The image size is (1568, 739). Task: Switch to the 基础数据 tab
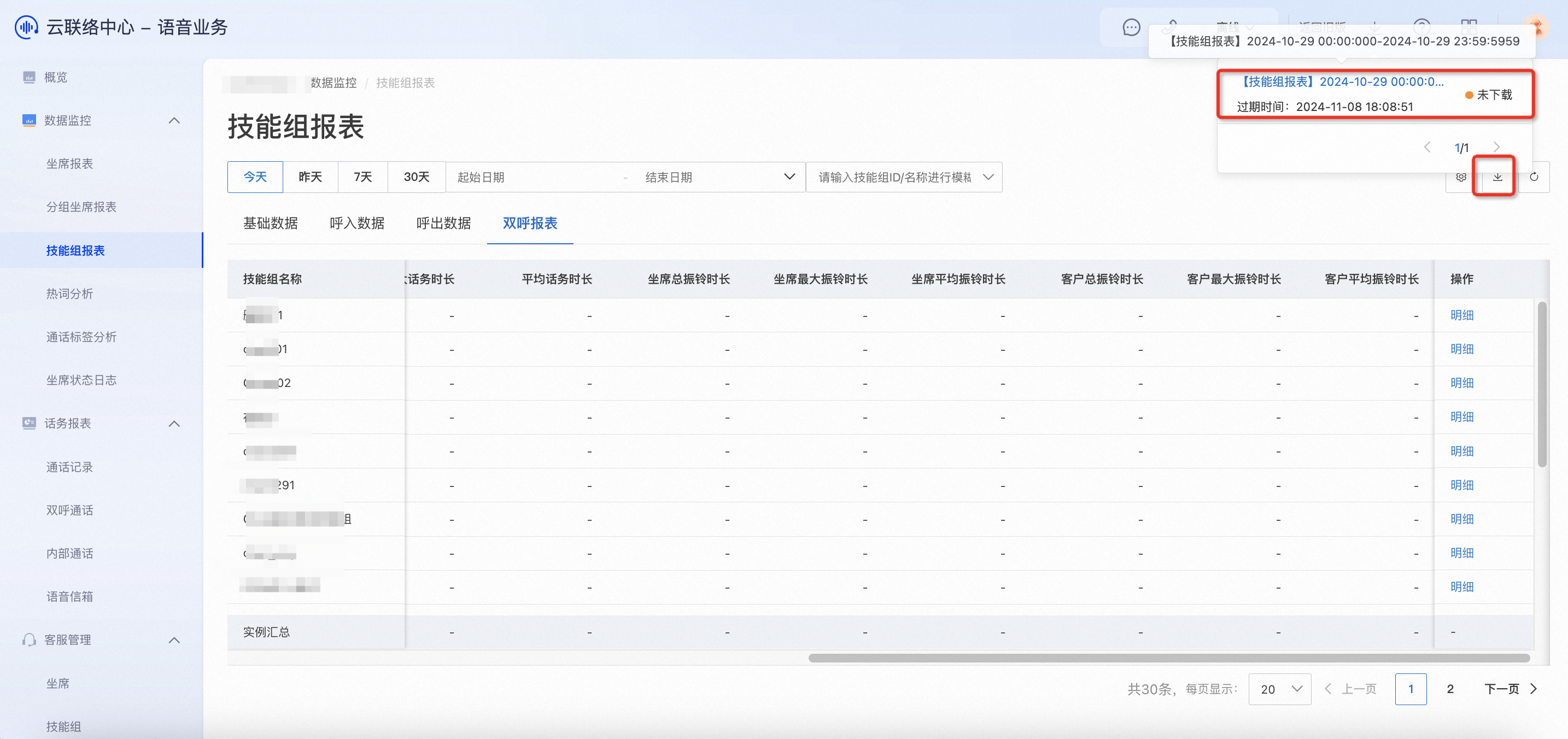(270, 224)
